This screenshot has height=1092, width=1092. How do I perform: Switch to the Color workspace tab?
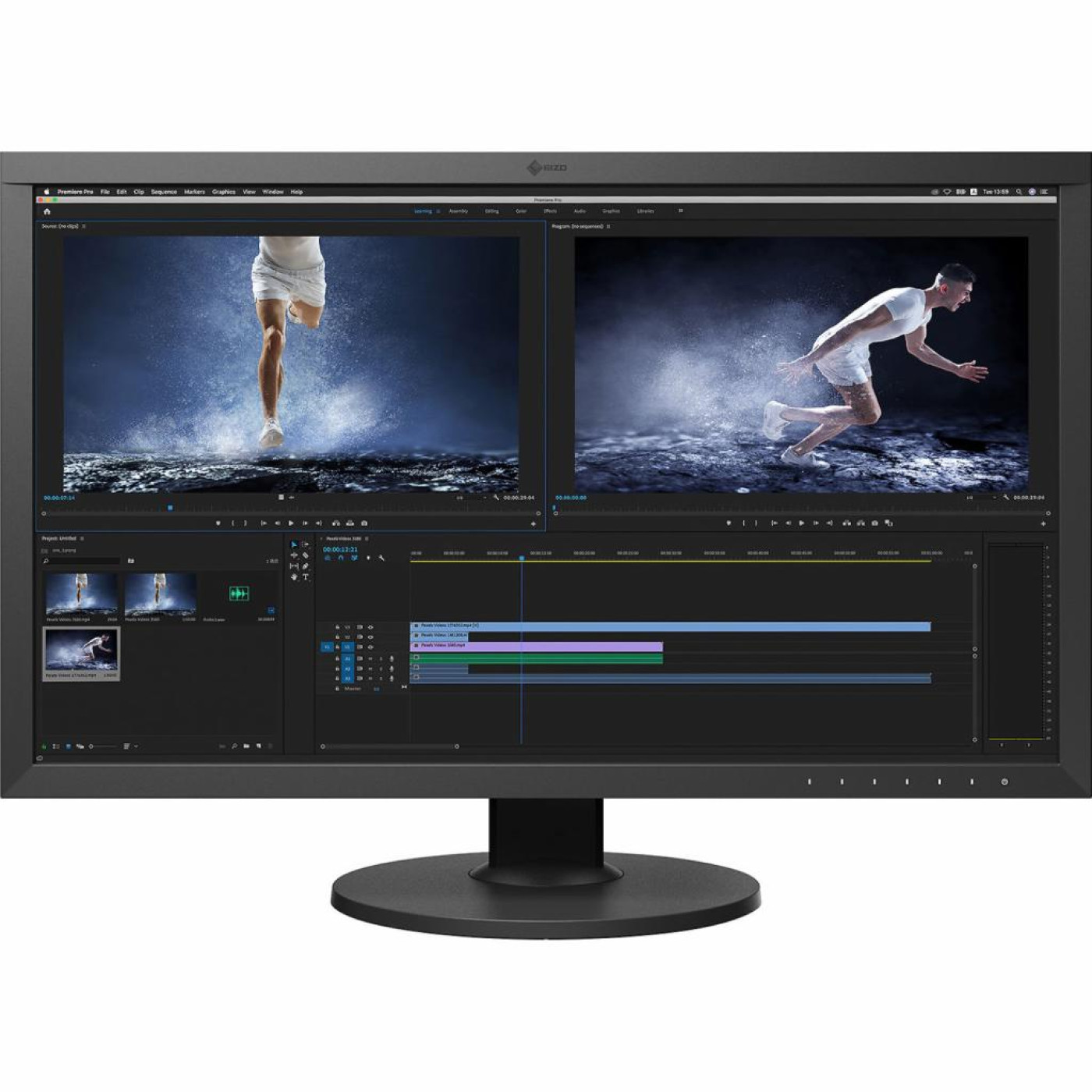[x=520, y=211]
